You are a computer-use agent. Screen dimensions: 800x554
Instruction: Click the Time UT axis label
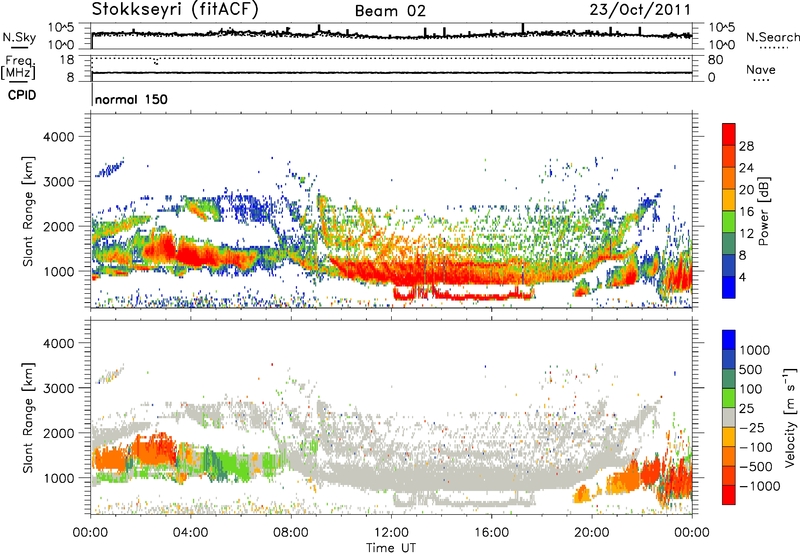tap(391, 548)
